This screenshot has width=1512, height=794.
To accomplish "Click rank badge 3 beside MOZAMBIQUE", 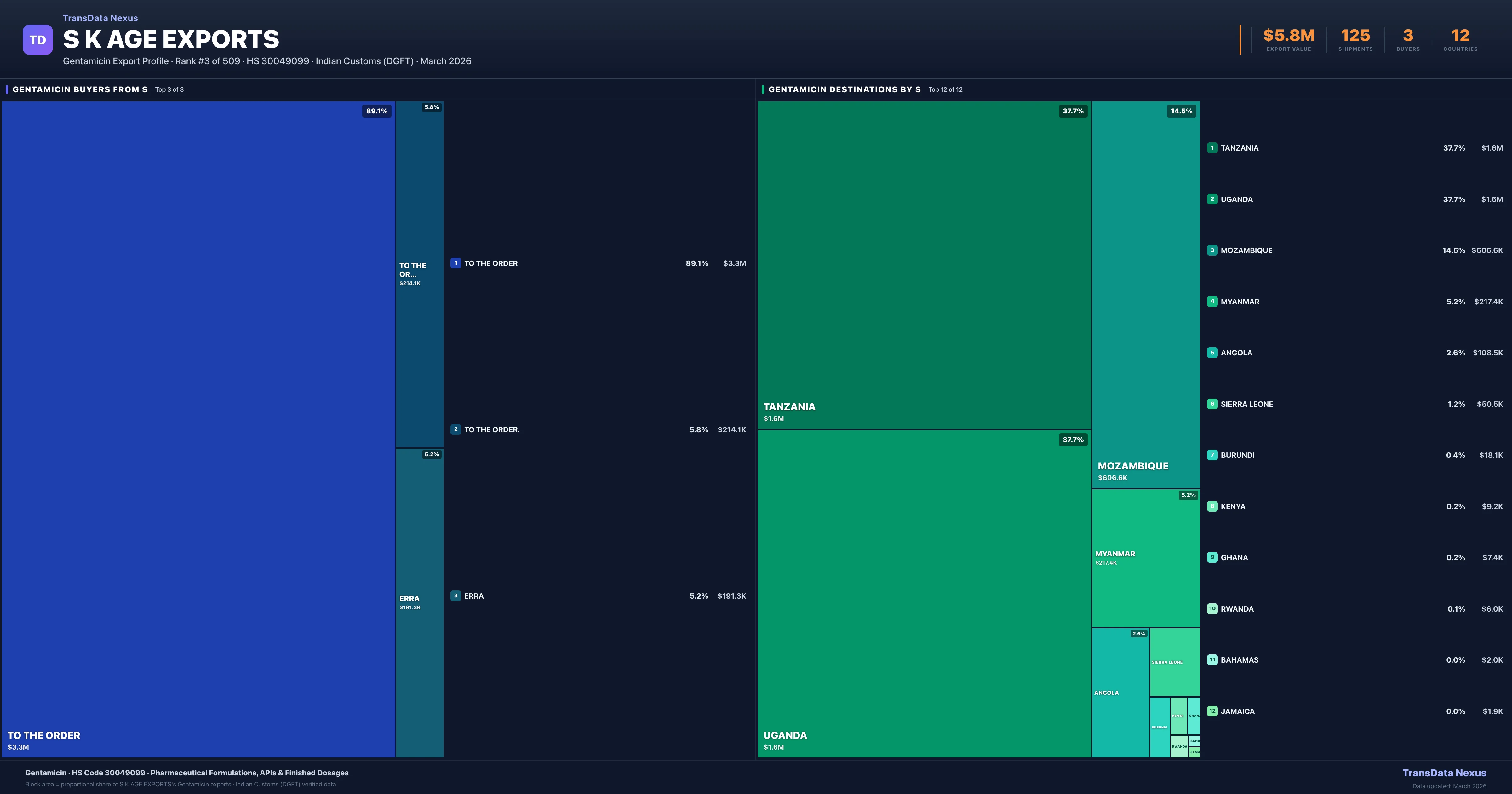I will (1212, 250).
